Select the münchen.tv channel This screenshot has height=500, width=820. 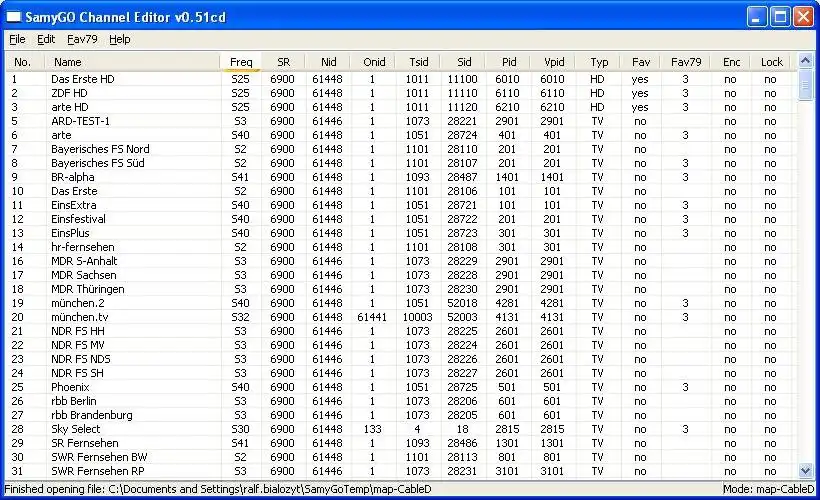point(79,317)
